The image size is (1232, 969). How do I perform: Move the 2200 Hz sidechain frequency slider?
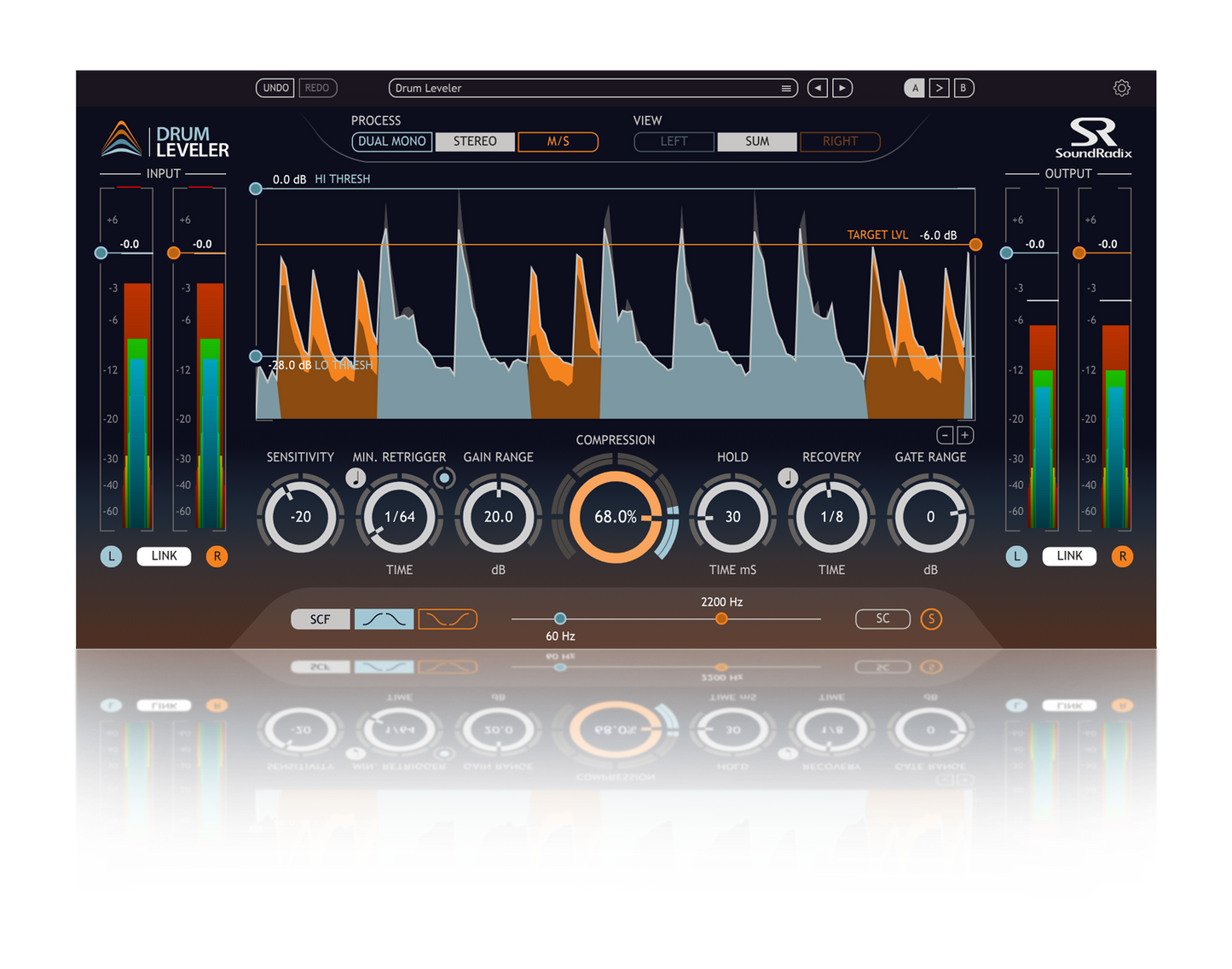(721, 618)
